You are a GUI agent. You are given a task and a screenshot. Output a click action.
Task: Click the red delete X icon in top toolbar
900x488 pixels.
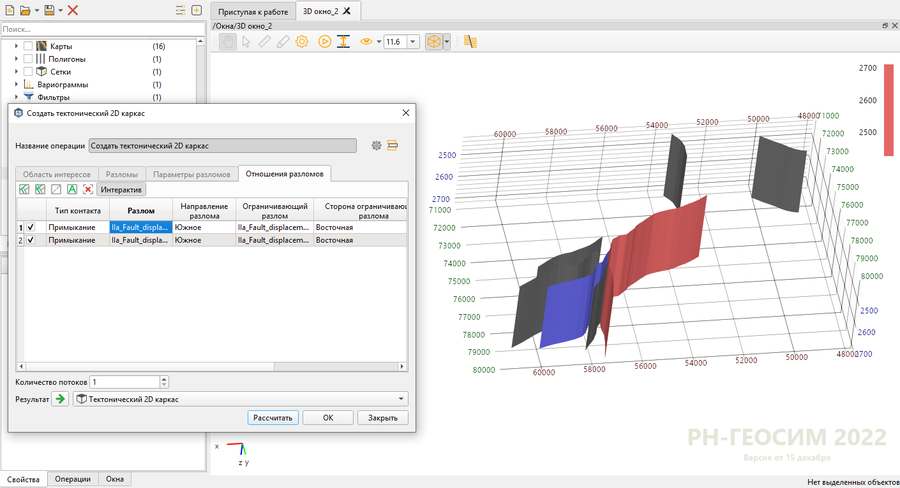click(73, 10)
